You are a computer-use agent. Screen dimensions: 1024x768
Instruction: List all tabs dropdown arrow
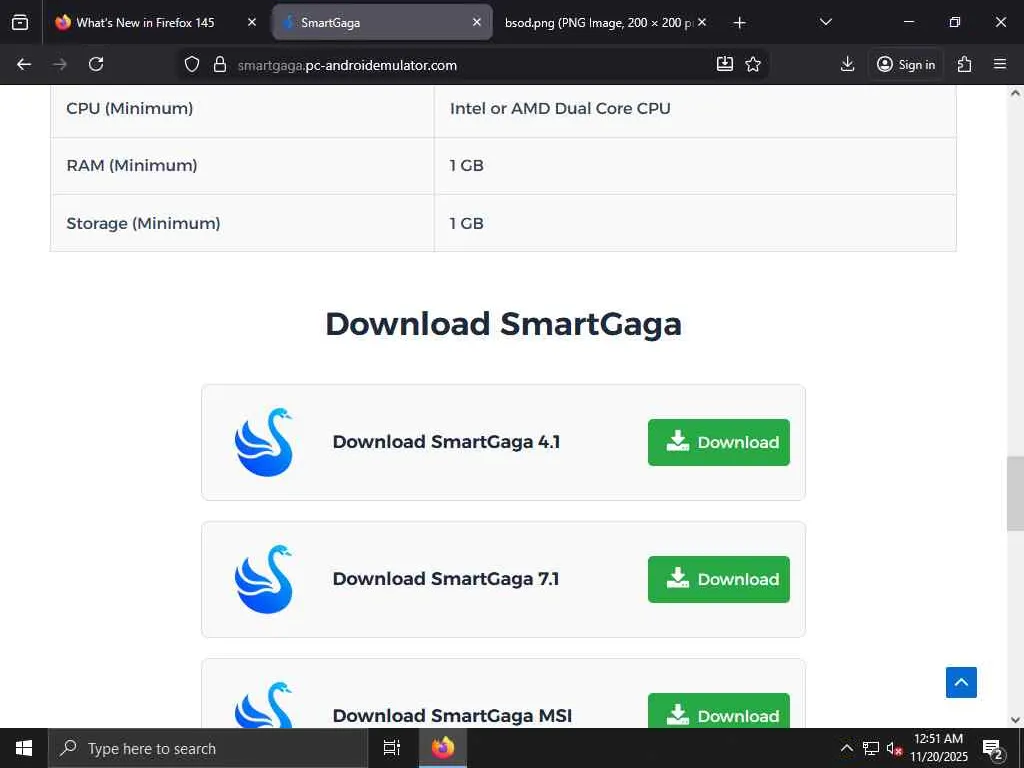[x=825, y=23]
